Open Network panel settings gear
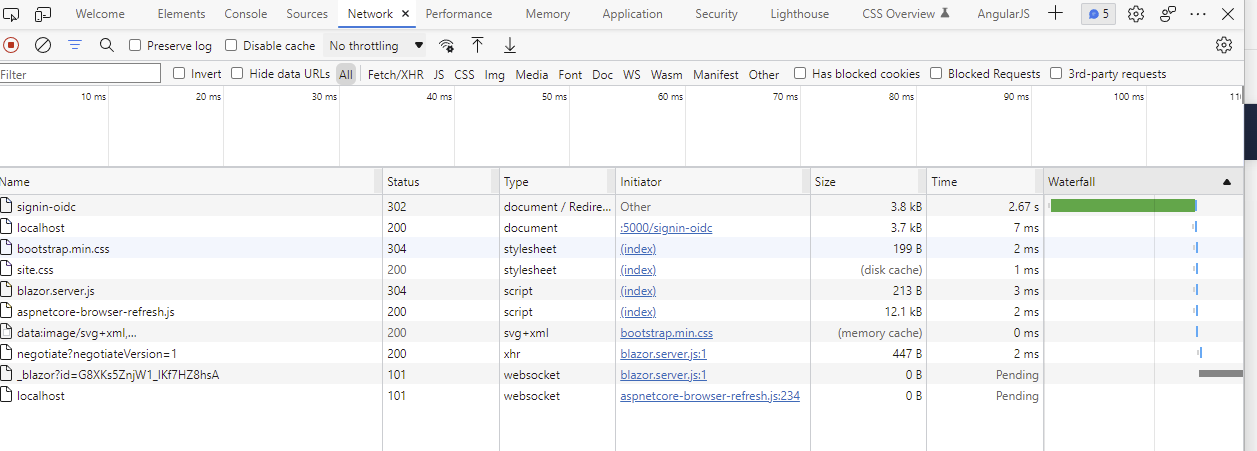This screenshot has height=451, width=1257. (x=1224, y=45)
